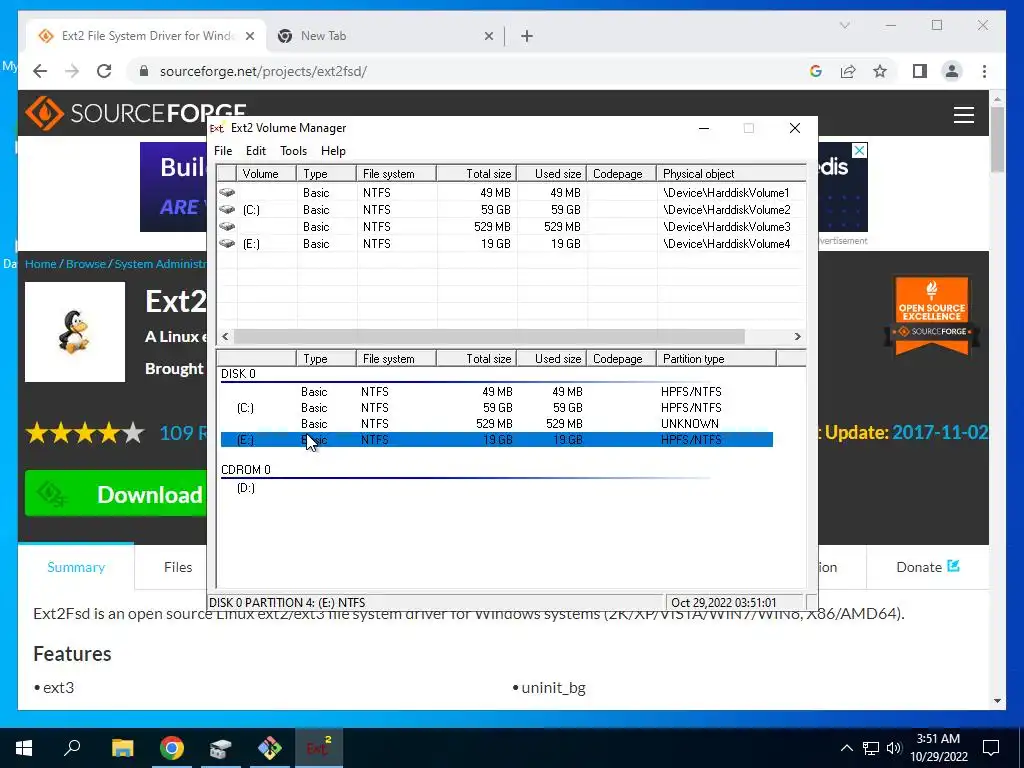Open the Donate tab link
The width and height of the screenshot is (1024, 768).
click(x=927, y=567)
